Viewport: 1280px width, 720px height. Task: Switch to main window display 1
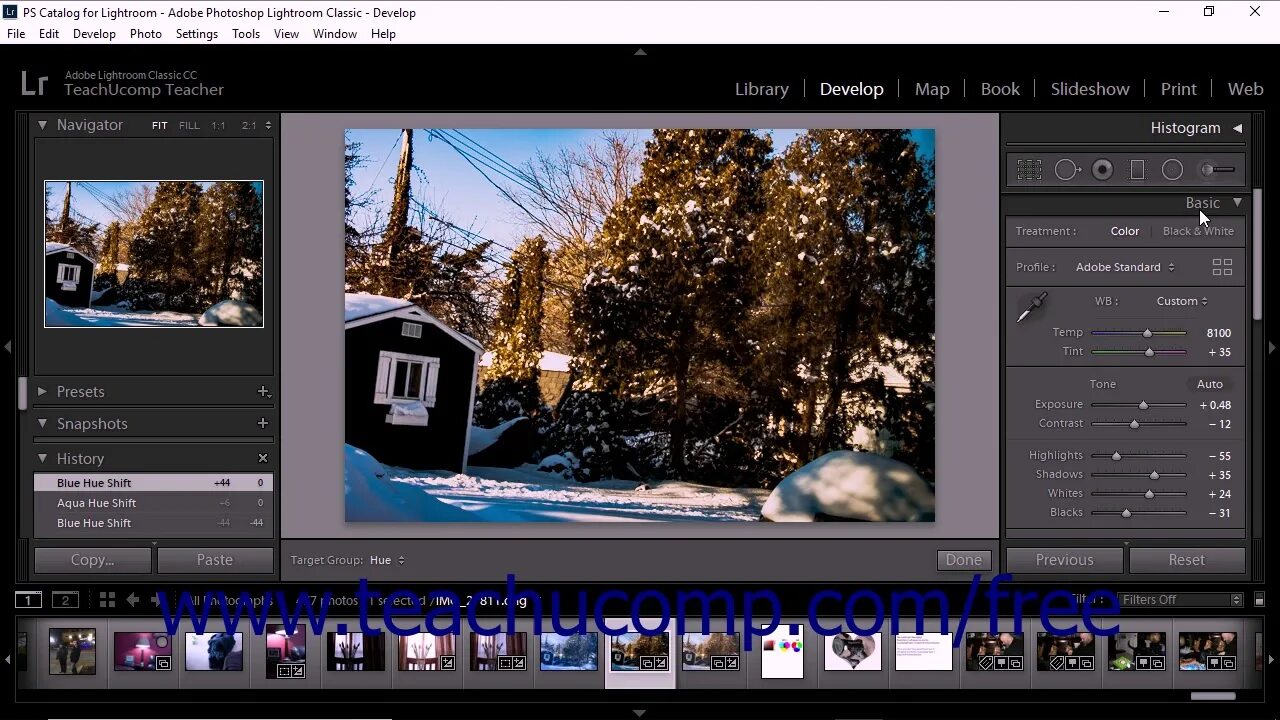(29, 600)
